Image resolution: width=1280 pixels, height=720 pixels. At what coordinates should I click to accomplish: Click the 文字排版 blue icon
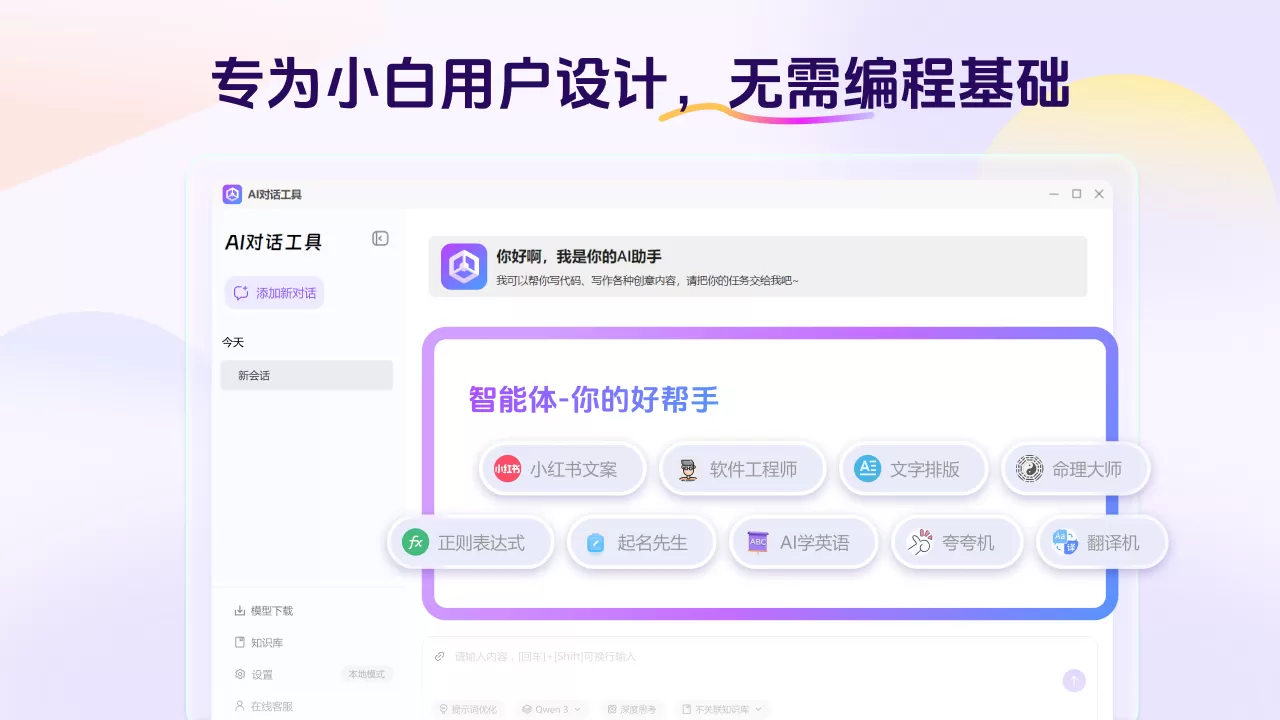pyautogui.click(x=867, y=468)
